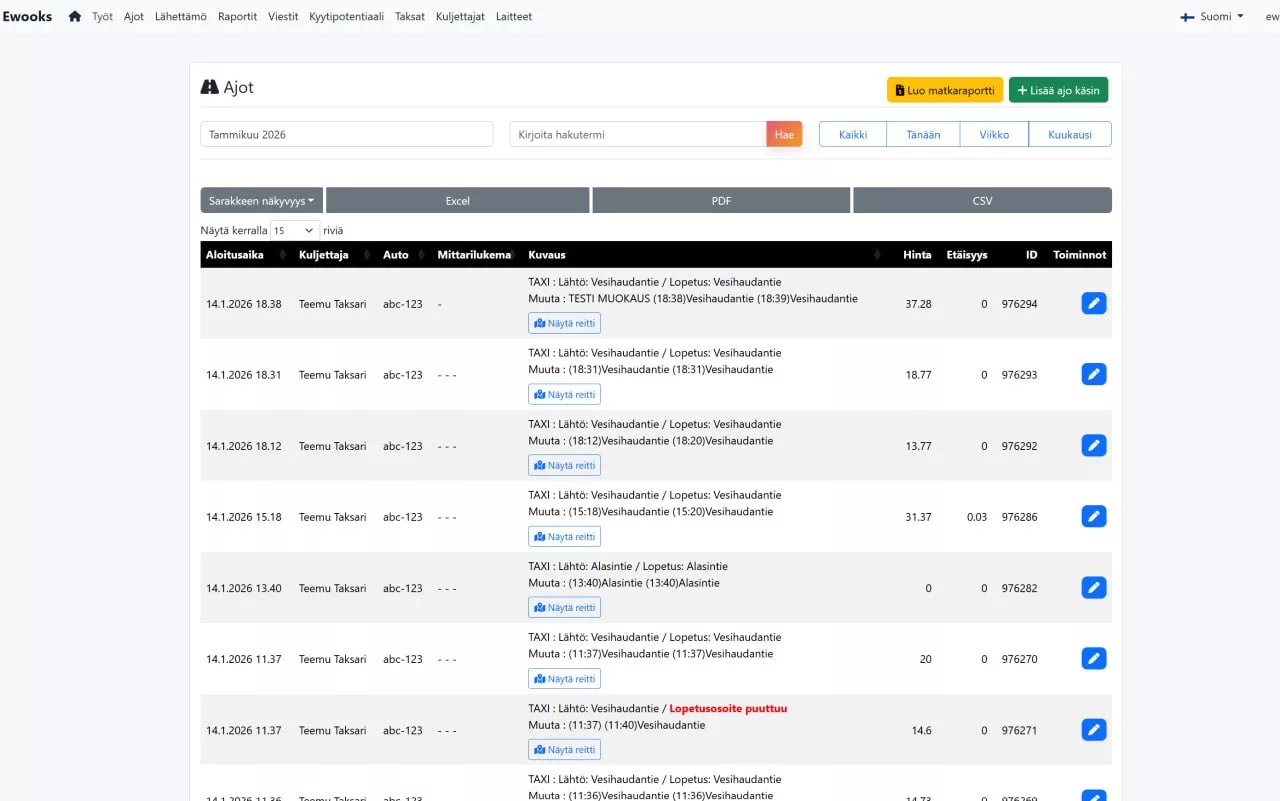Image resolution: width=1280 pixels, height=801 pixels.
Task: Open the edit pencil for ride 976271
Action: coord(1094,730)
